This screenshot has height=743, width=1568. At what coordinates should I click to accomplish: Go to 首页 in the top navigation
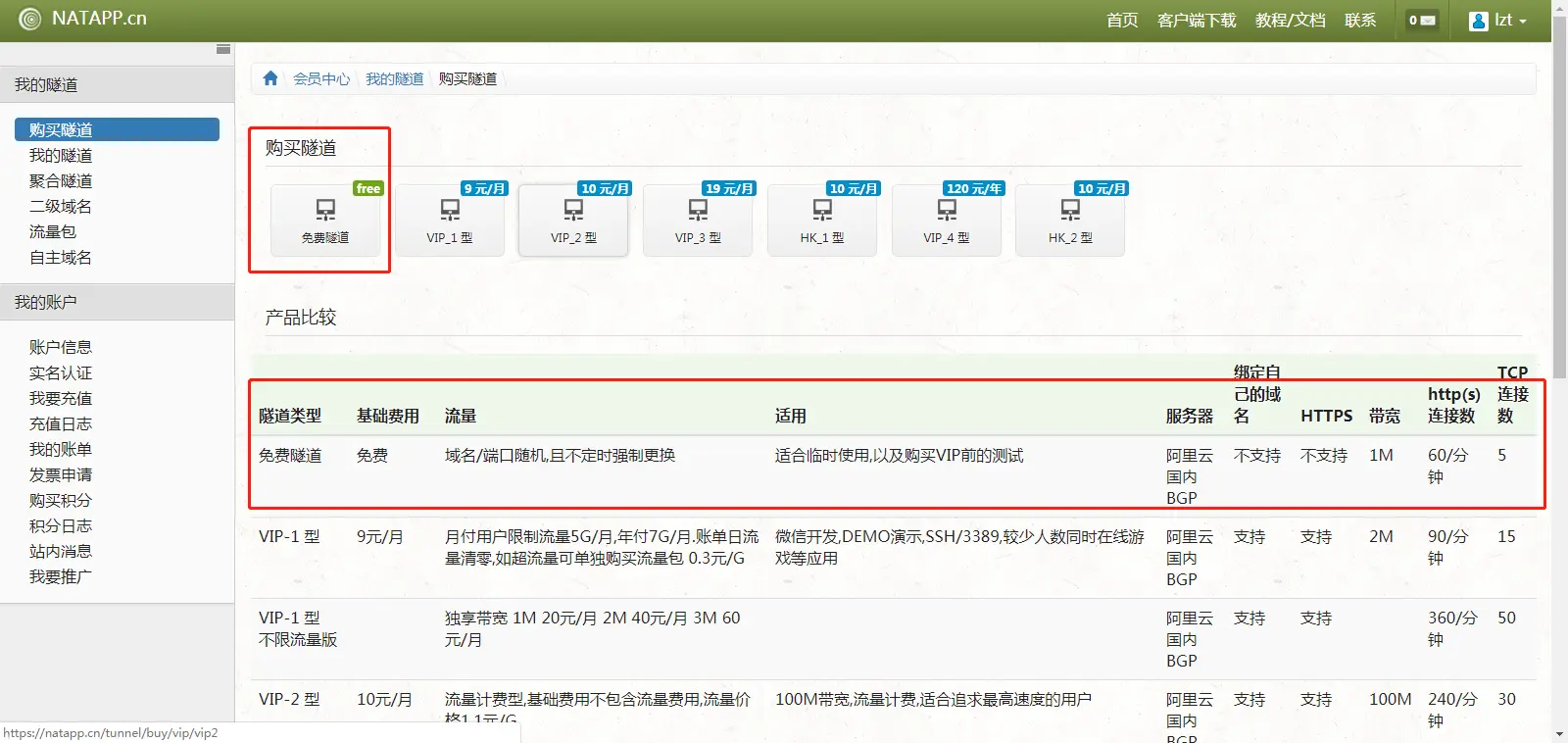(x=1122, y=21)
